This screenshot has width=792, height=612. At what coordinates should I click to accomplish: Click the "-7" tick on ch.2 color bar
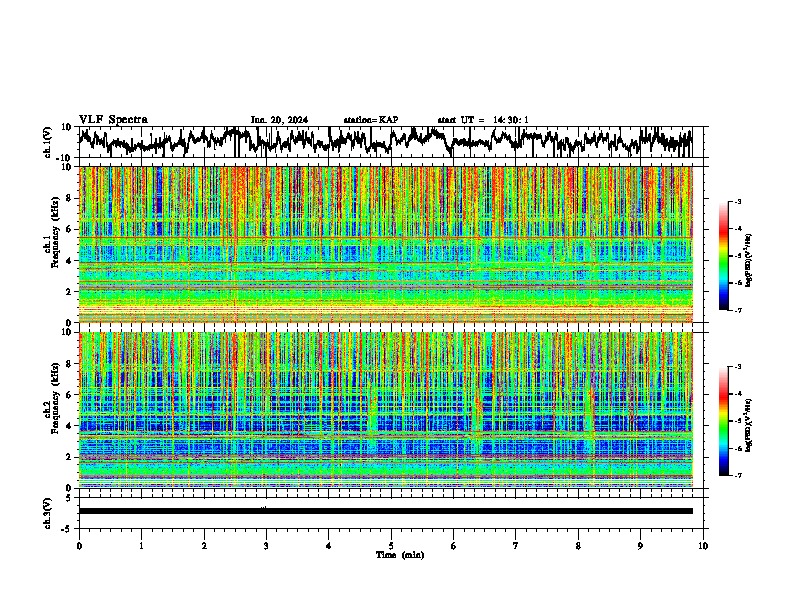point(738,475)
